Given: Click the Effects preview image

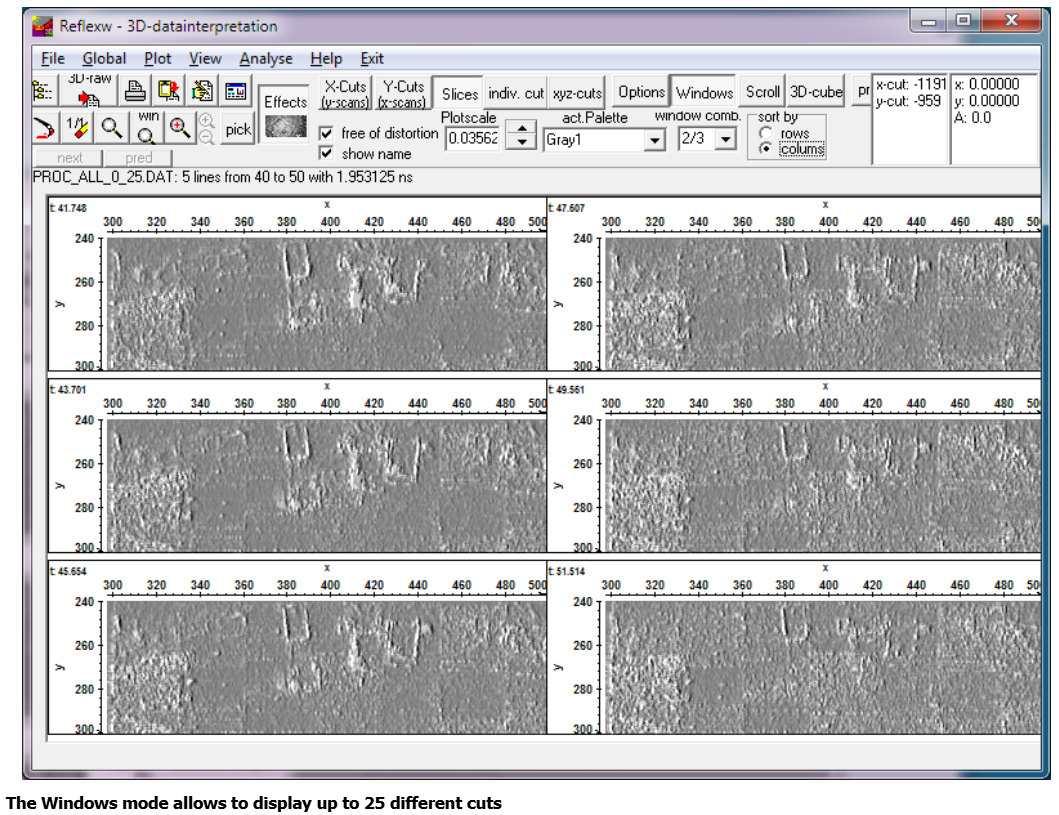Looking at the screenshot, I should [x=286, y=127].
